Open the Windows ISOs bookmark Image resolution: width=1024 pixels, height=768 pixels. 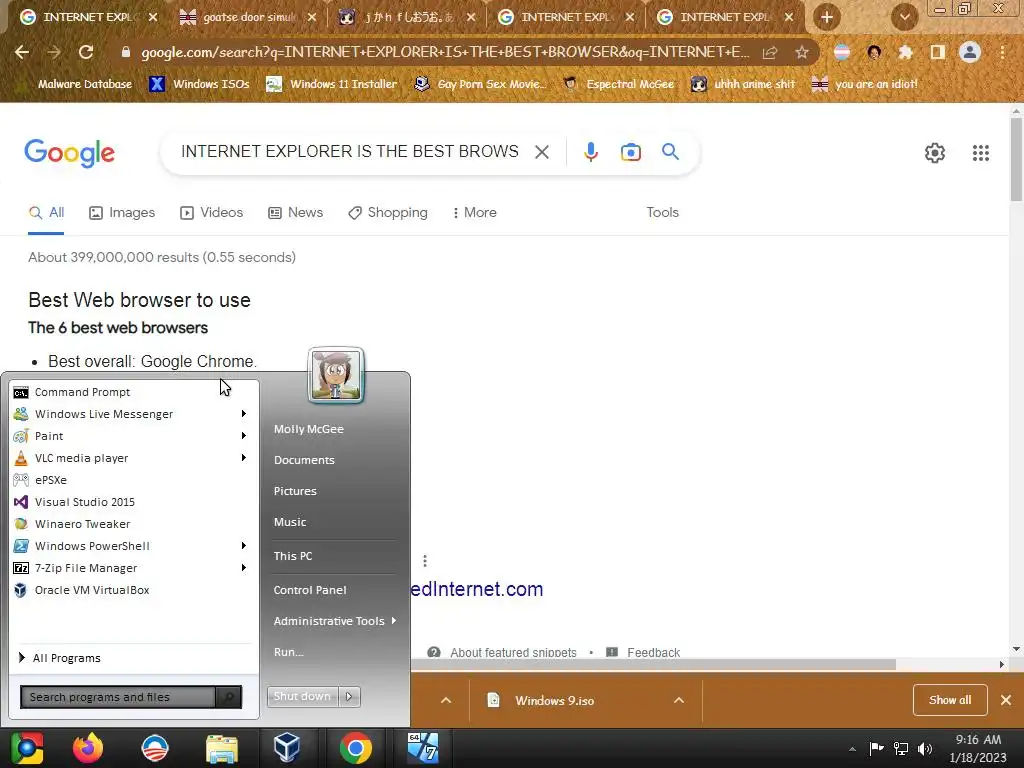pyautogui.click(x=200, y=84)
